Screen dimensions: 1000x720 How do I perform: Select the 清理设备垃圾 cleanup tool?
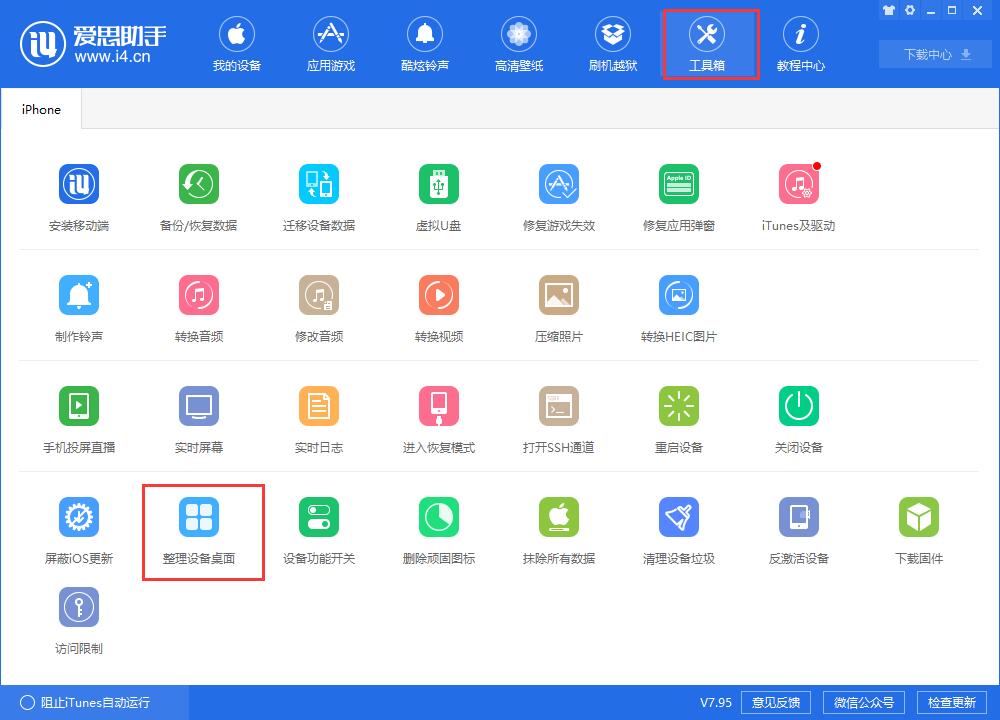[x=678, y=527]
